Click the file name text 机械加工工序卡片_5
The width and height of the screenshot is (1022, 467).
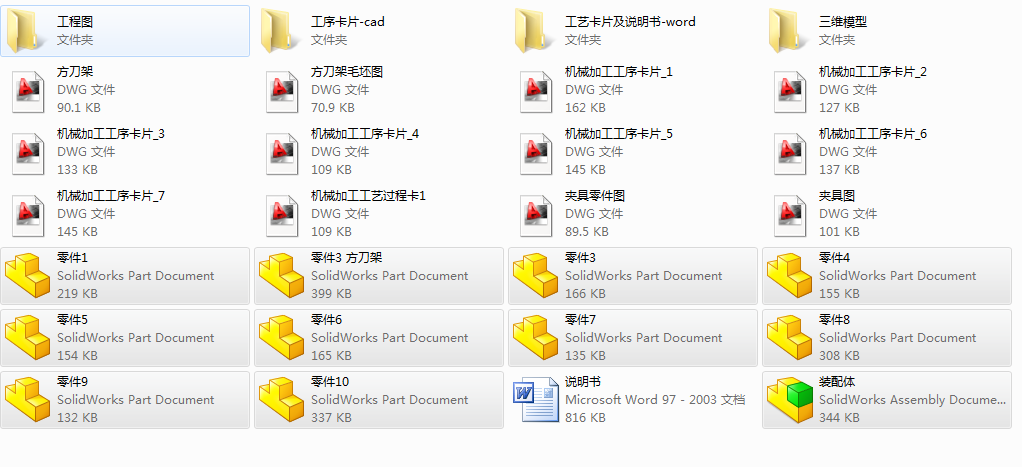tap(619, 134)
